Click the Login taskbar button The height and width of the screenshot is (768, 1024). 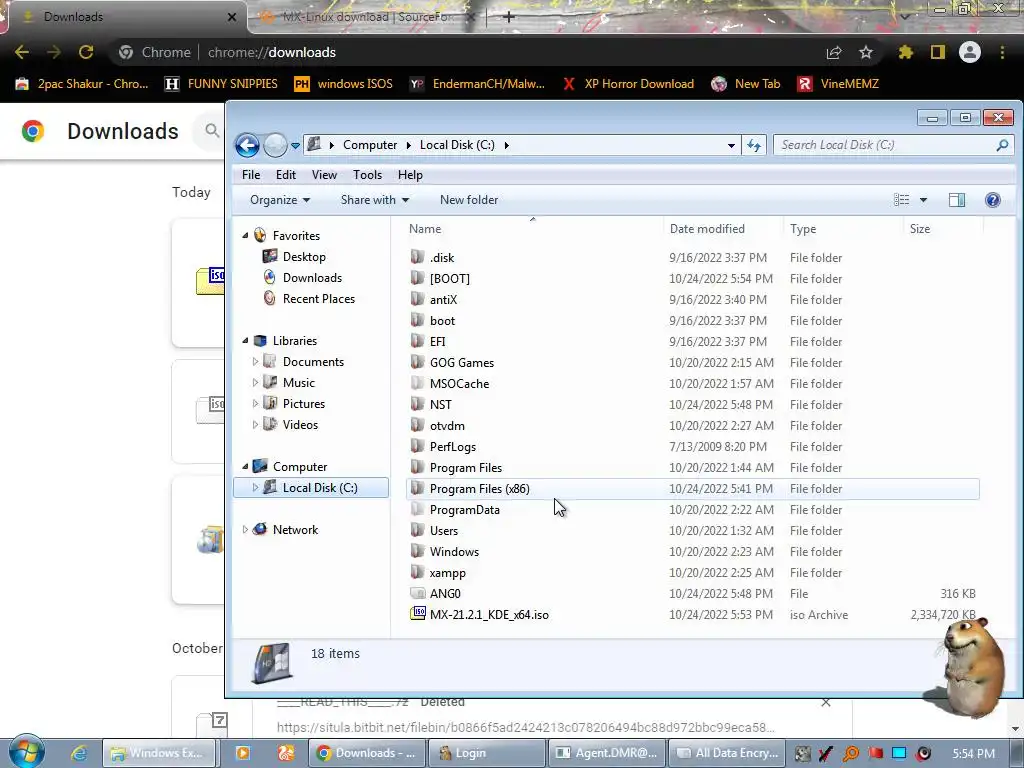487,753
